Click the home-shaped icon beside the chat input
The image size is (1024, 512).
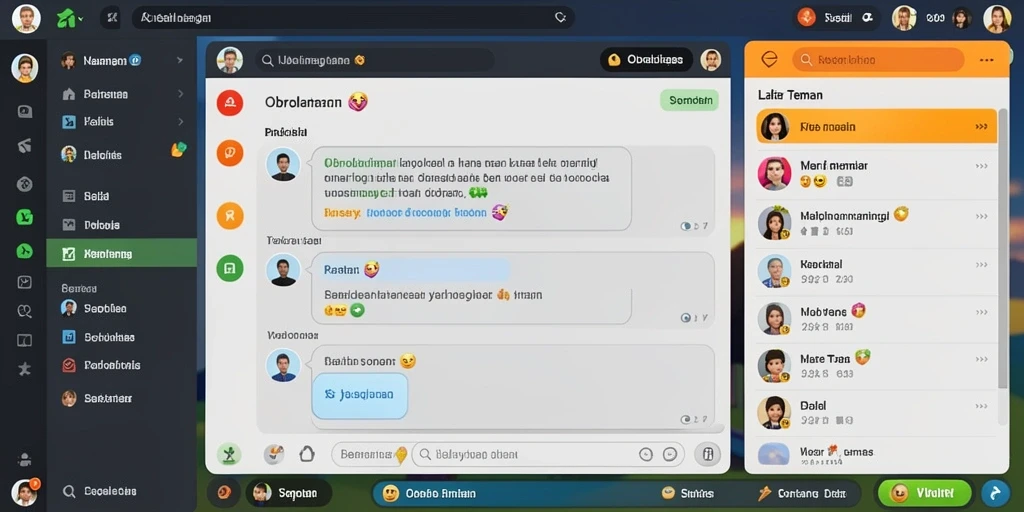tap(307, 454)
